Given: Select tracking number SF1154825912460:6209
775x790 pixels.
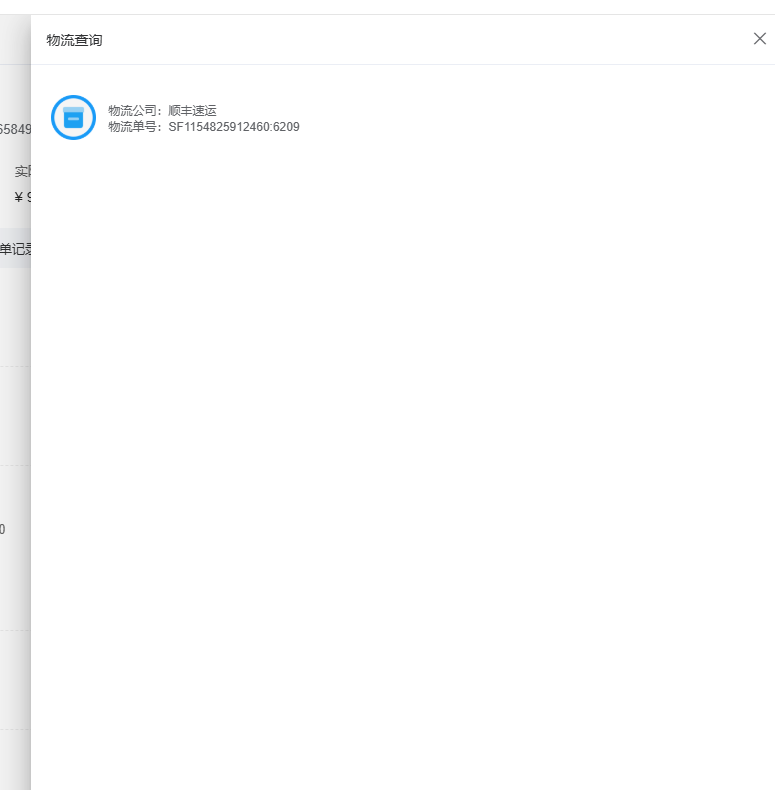Looking at the screenshot, I should 234,127.
